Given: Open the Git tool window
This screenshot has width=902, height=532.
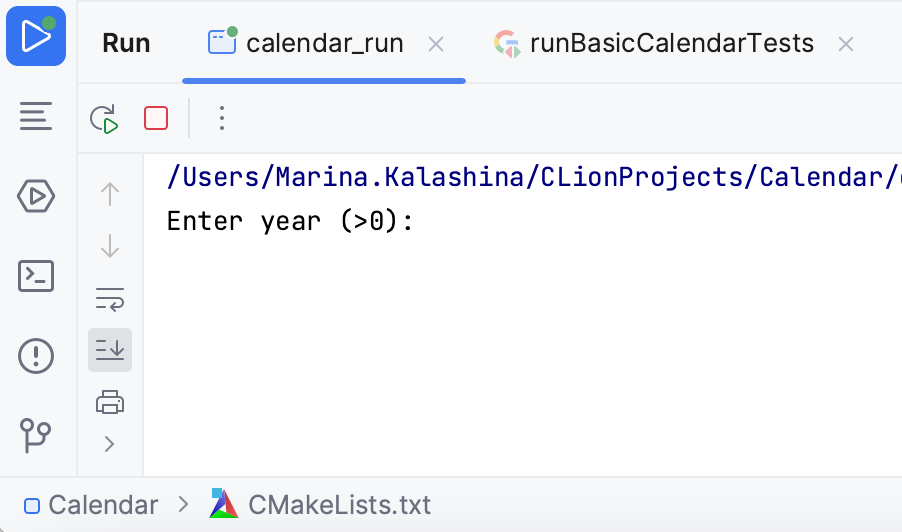Looking at the screenshot, I should (x=36, y=435).
